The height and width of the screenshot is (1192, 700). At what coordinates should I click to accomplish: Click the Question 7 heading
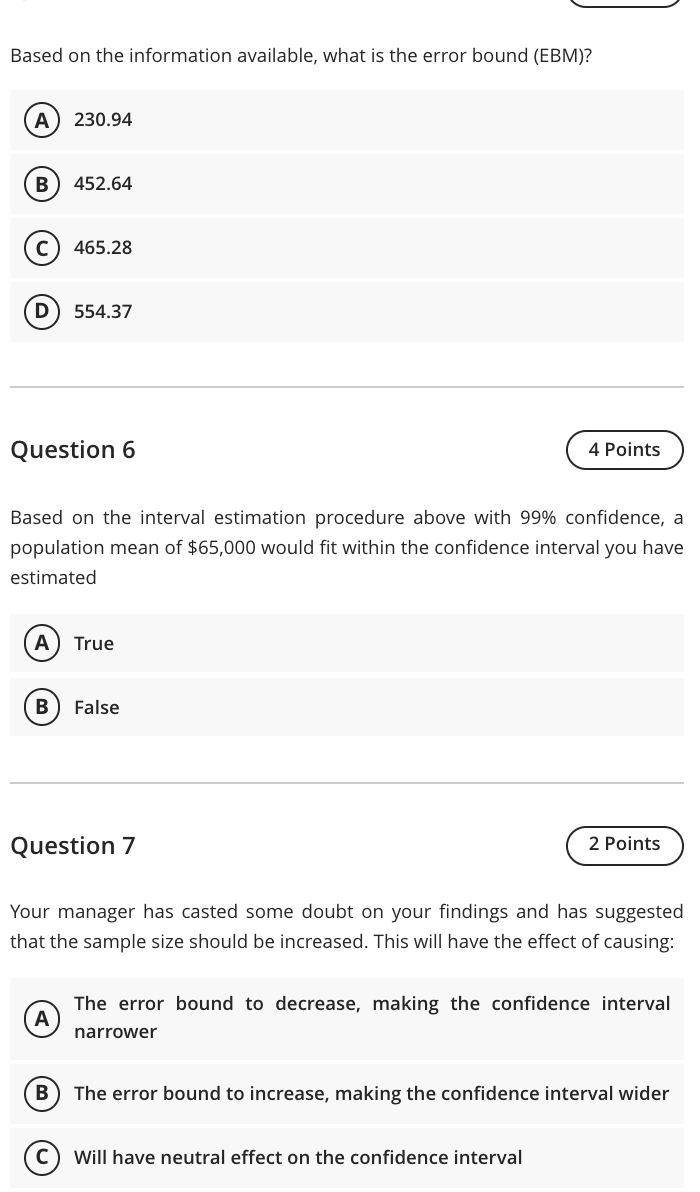click(72, 845)
